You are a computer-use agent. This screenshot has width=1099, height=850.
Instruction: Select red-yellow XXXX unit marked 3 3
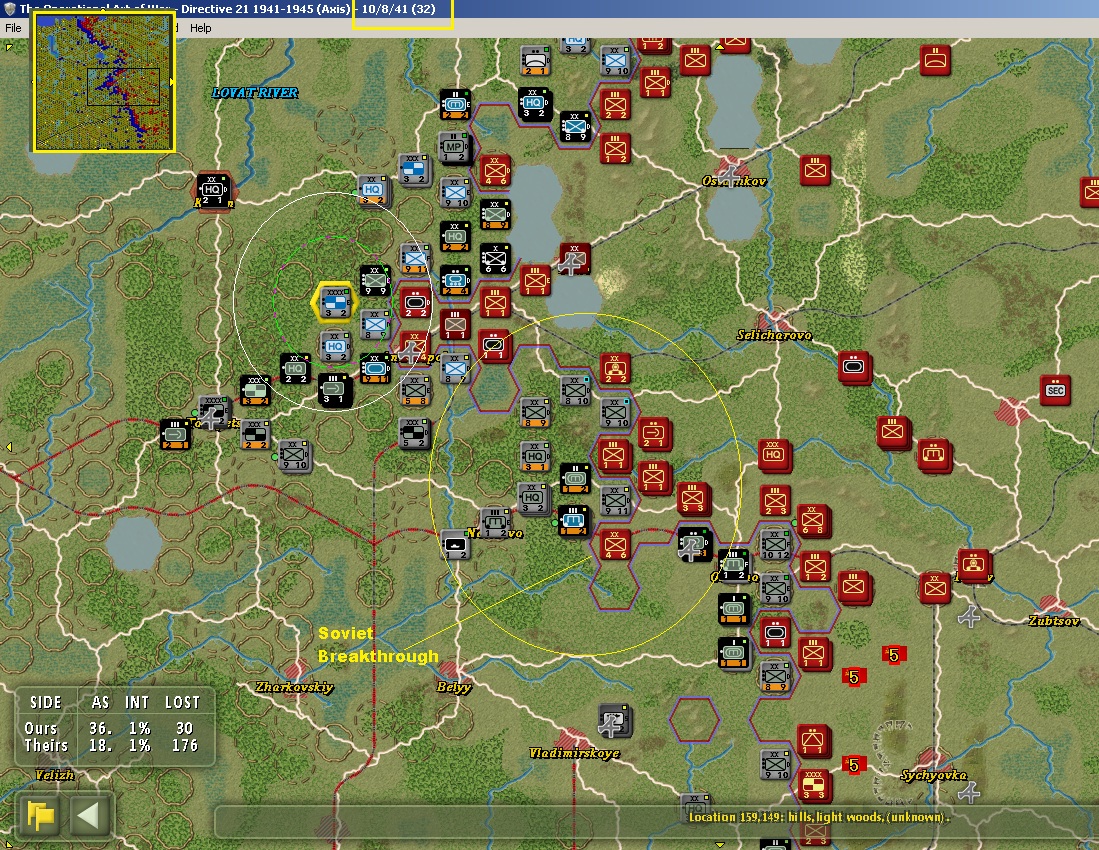[814, 785]
